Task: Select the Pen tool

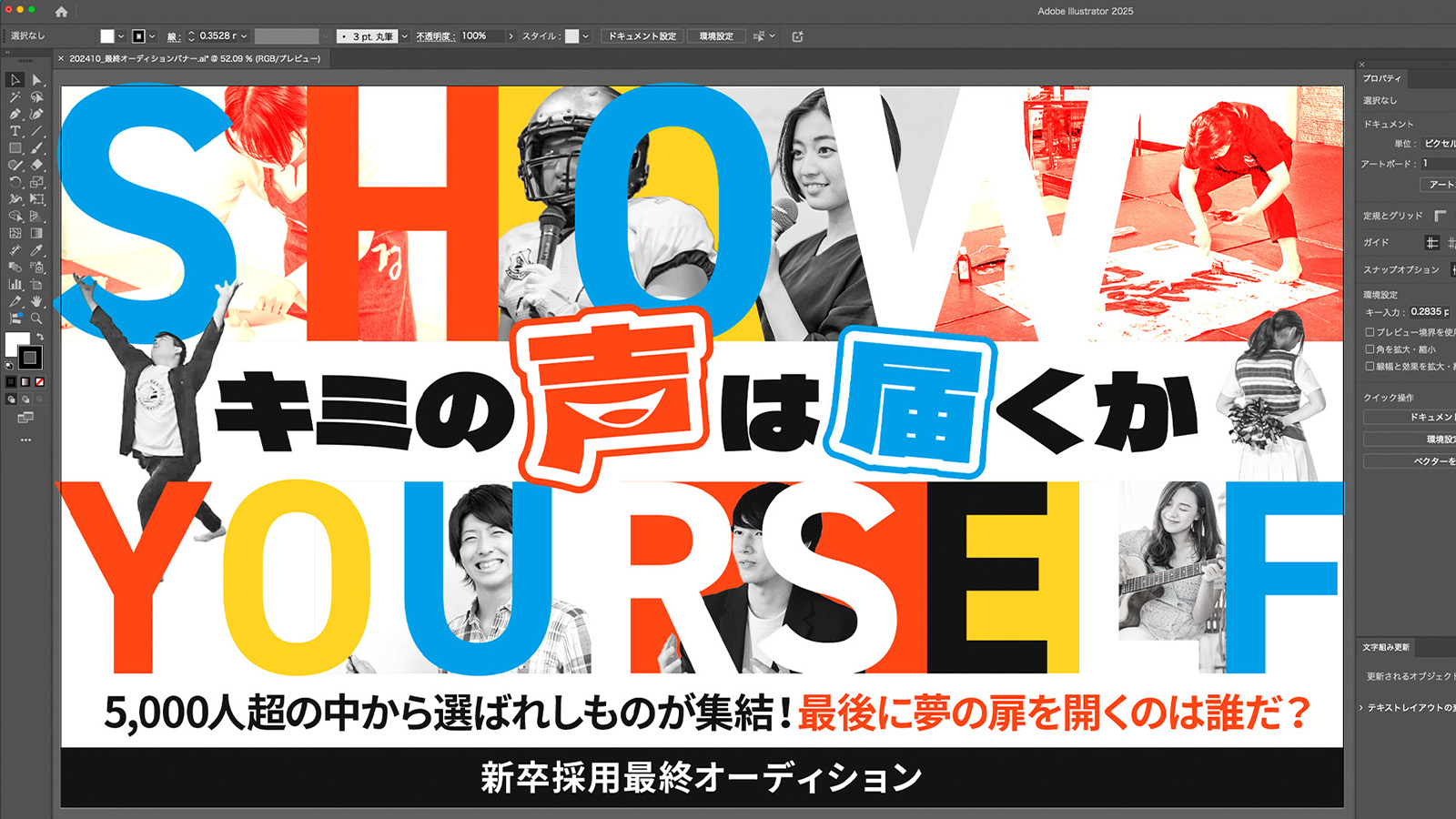Action: pyautogui.click(x=15, y=114)
